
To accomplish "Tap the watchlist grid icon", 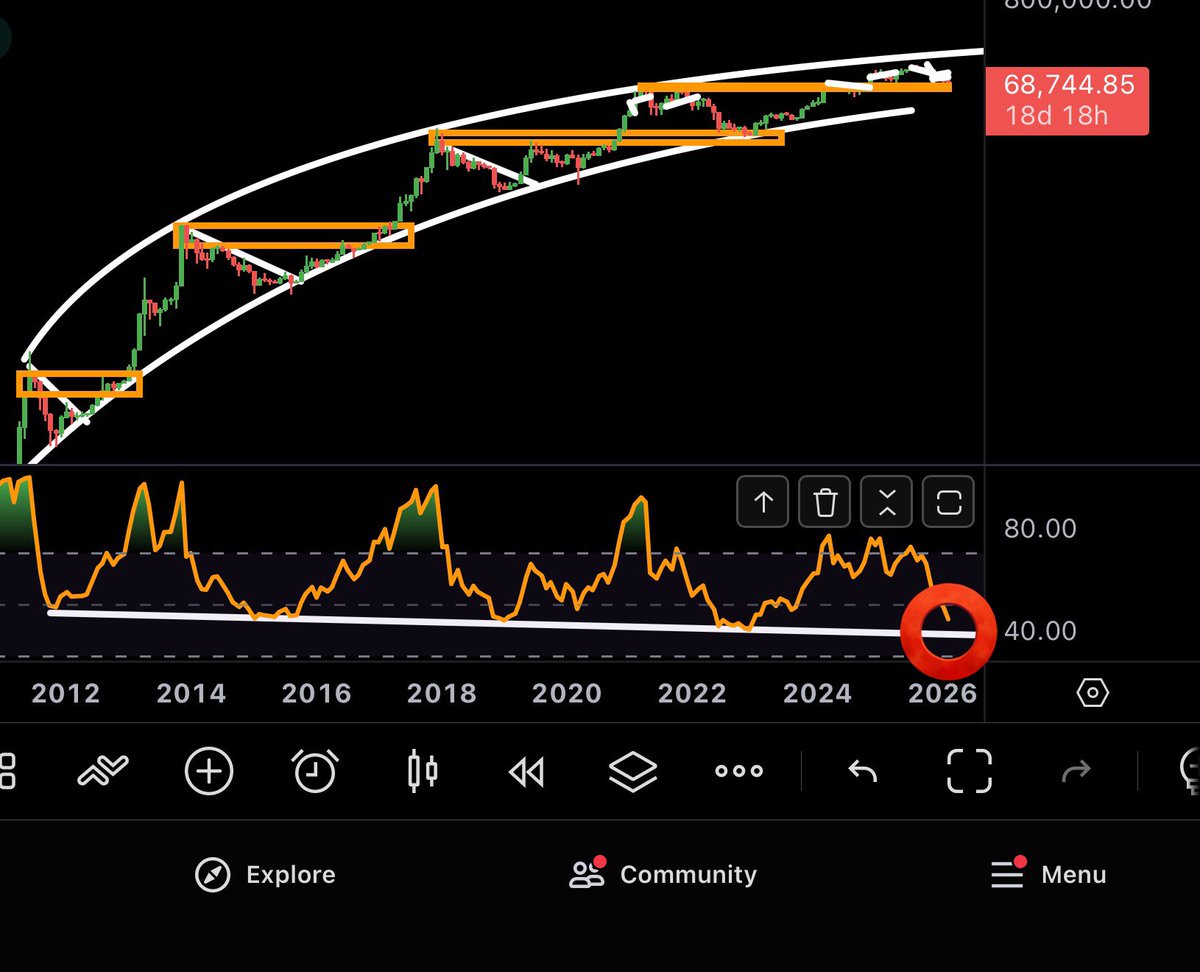I will click(8, 770).
